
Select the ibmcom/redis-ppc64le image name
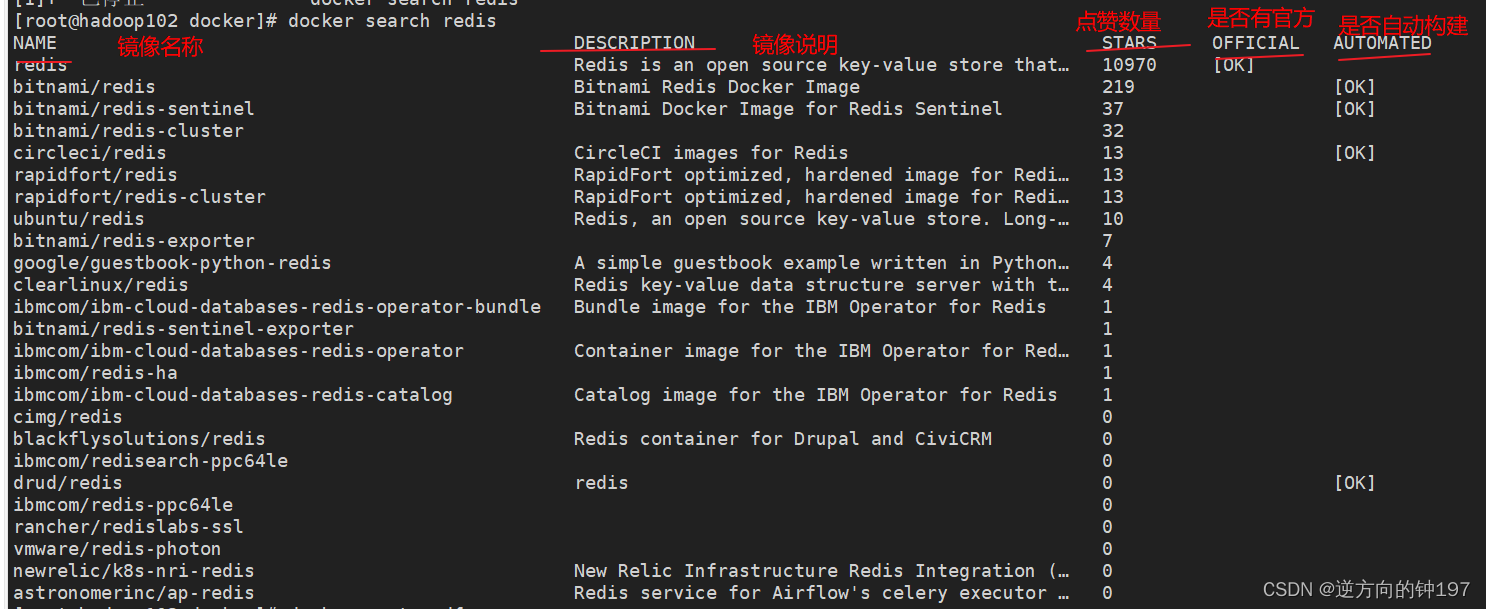pos(123,505)
